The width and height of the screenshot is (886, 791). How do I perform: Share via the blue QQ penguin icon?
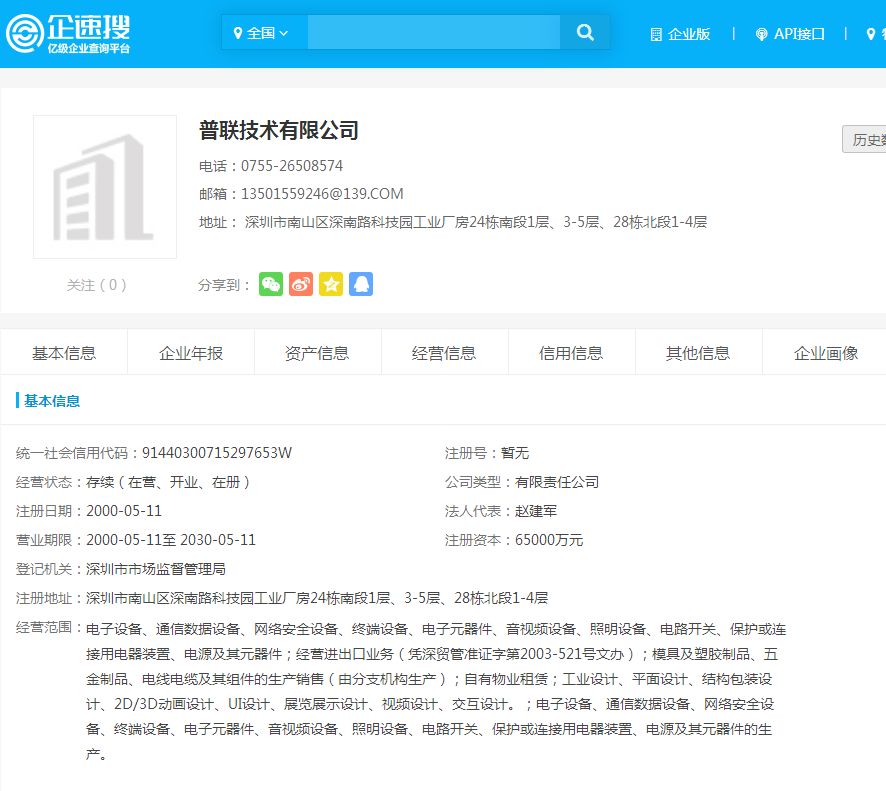coord(361,284)
